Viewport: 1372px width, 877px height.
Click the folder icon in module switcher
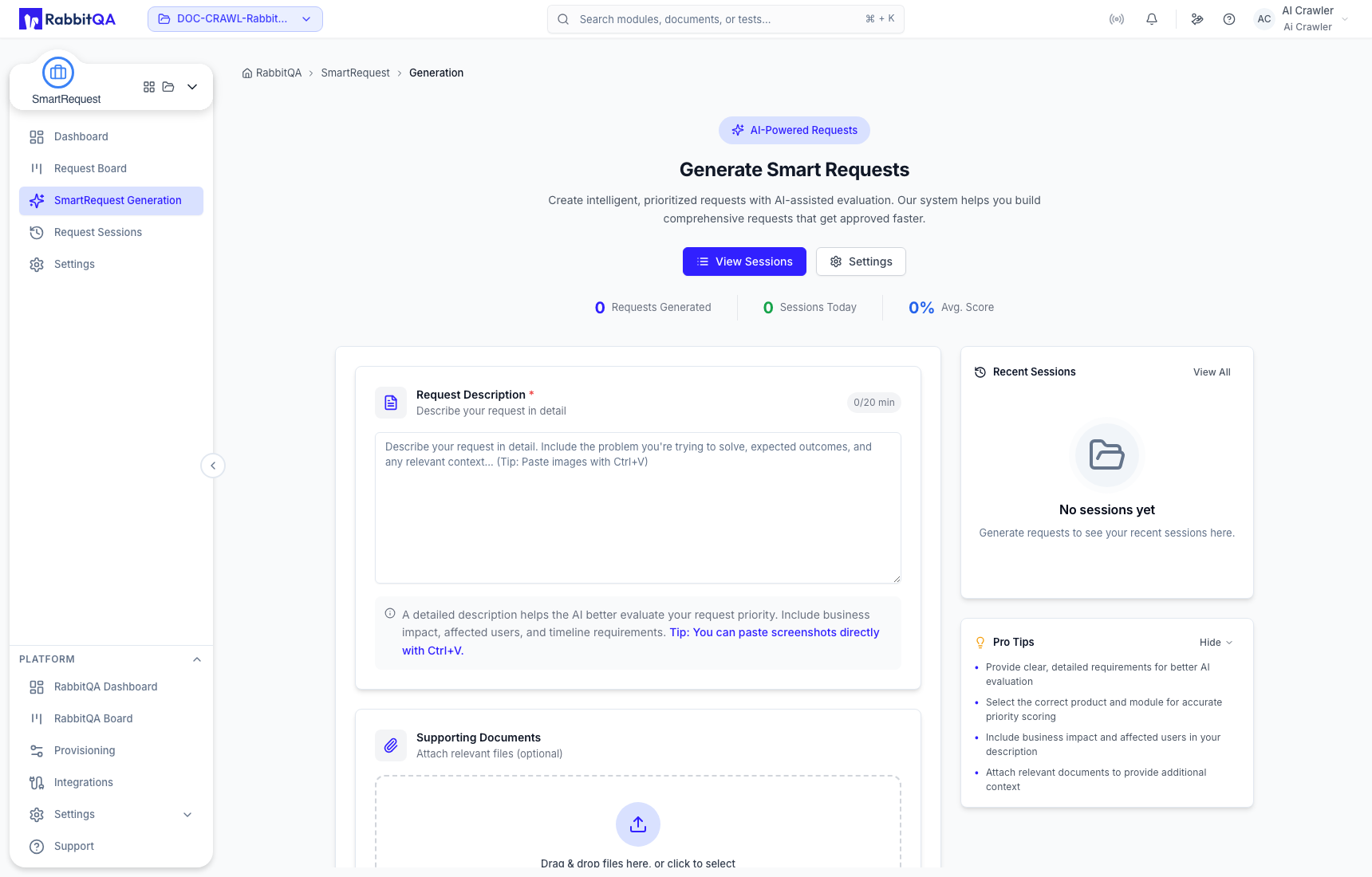(x=168, y=87)
